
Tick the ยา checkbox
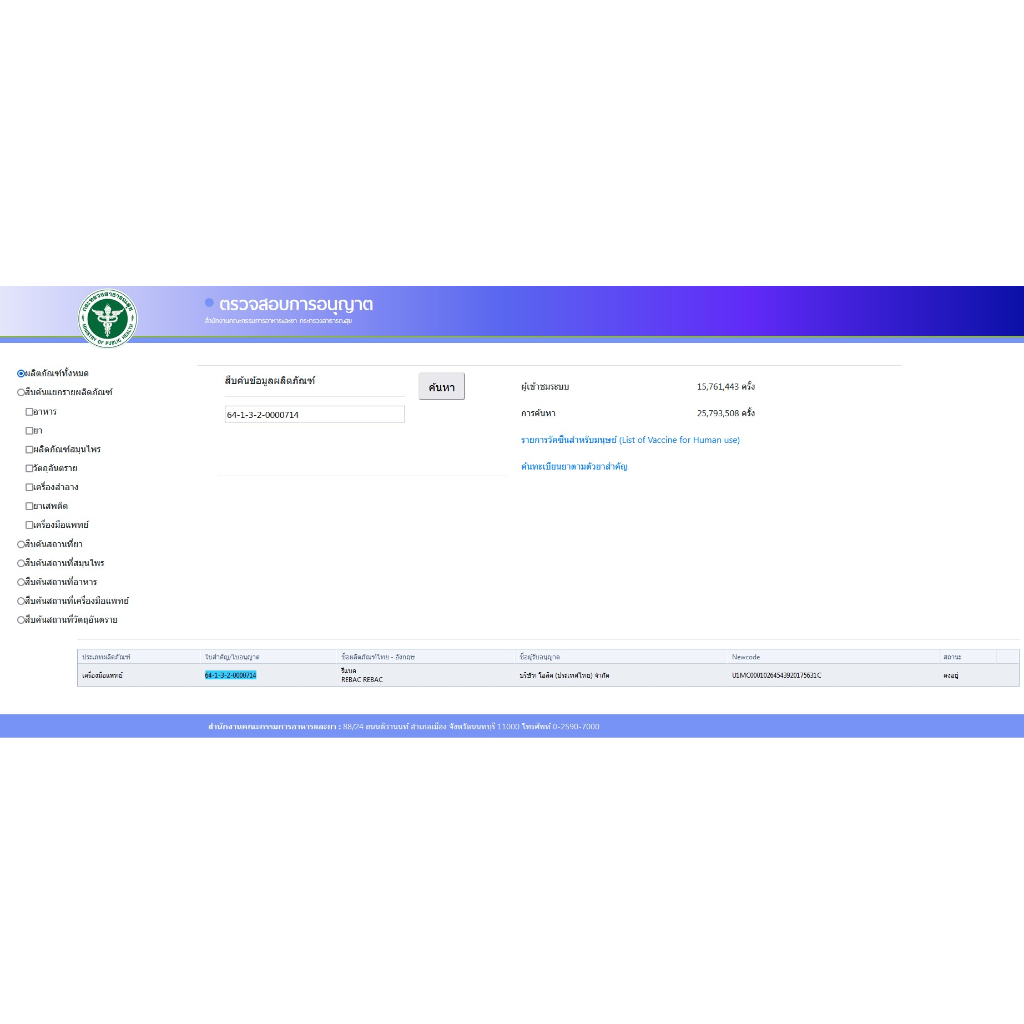pos(30,430)
